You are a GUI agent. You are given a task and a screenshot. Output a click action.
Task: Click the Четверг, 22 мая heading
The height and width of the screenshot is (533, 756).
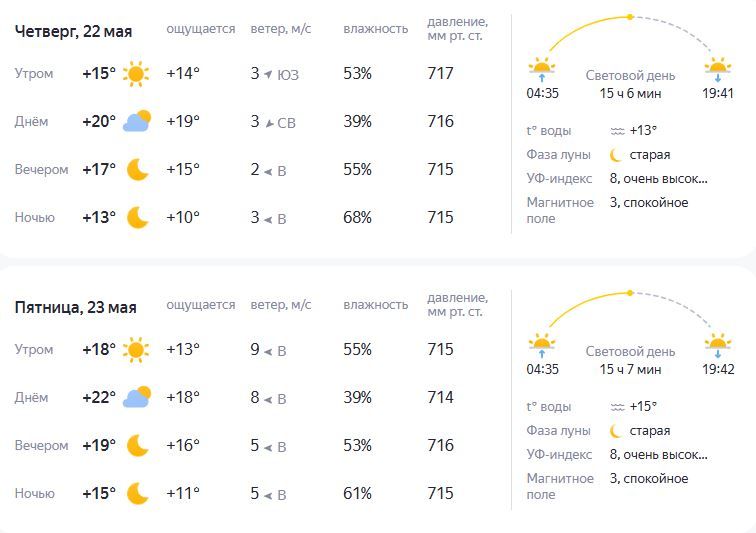click(x=73, y=32)
